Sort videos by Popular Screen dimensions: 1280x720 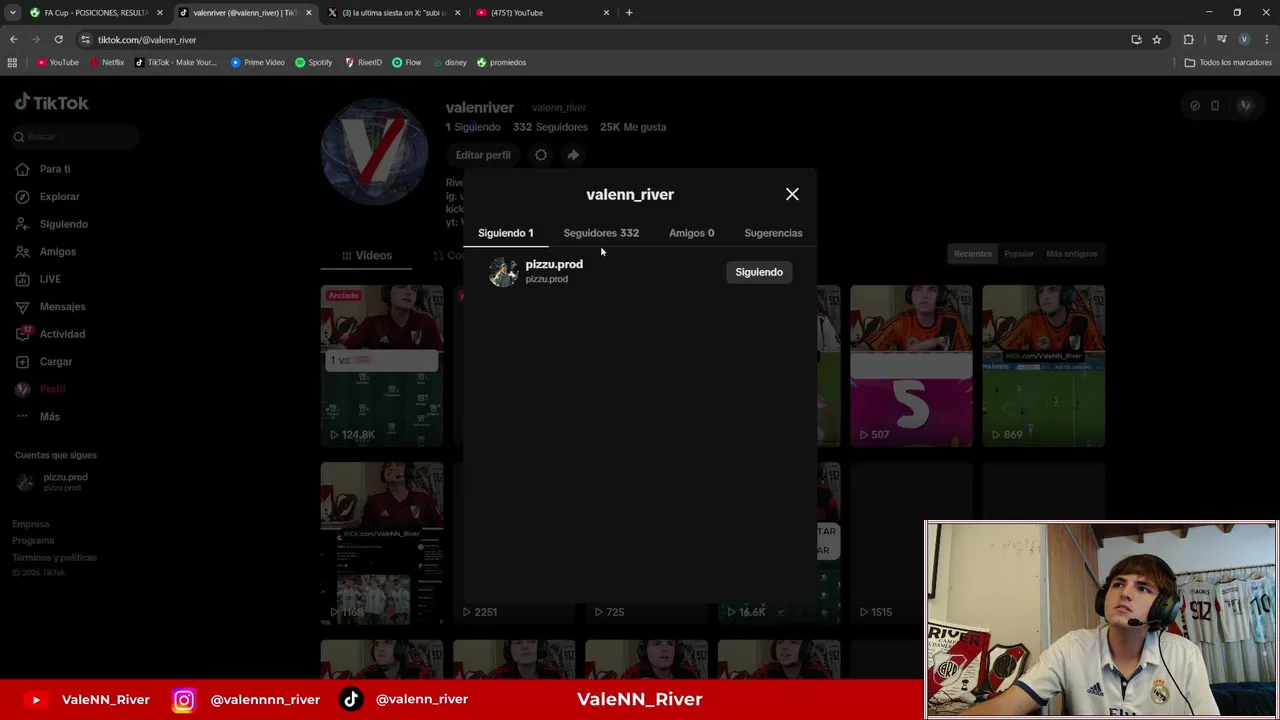point(1019,254)
